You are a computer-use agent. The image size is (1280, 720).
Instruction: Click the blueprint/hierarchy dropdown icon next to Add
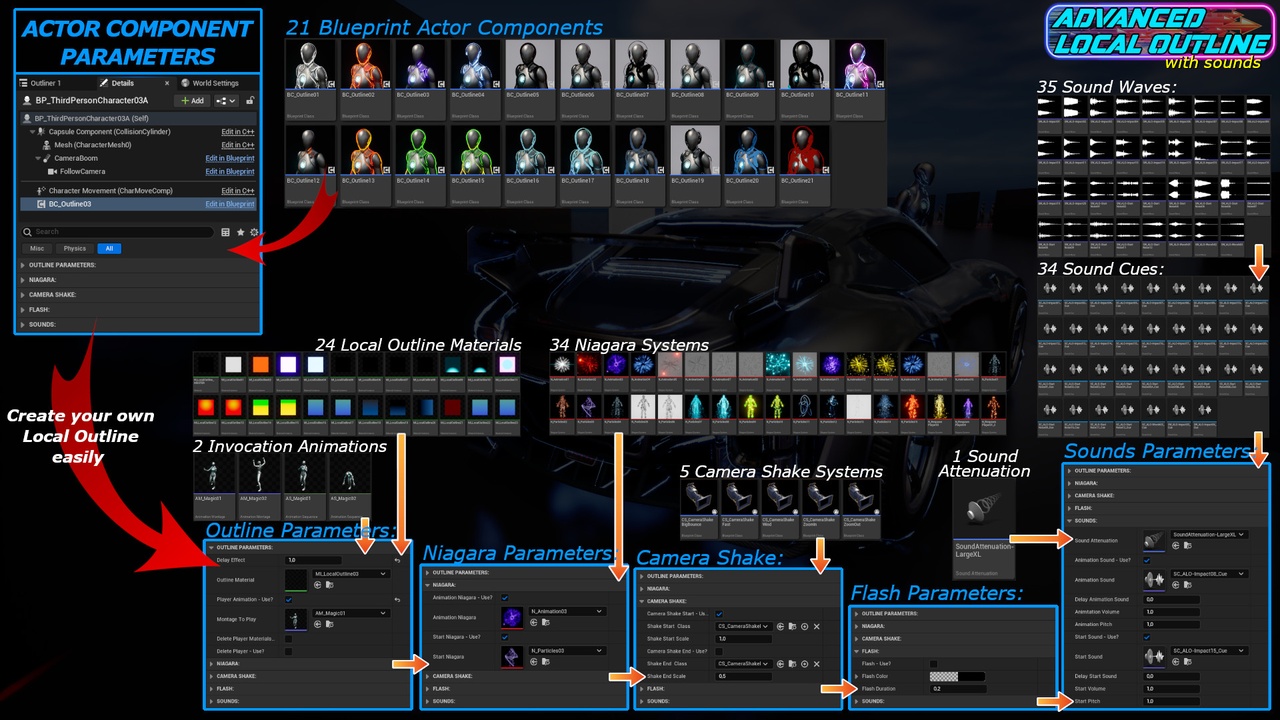226,101
